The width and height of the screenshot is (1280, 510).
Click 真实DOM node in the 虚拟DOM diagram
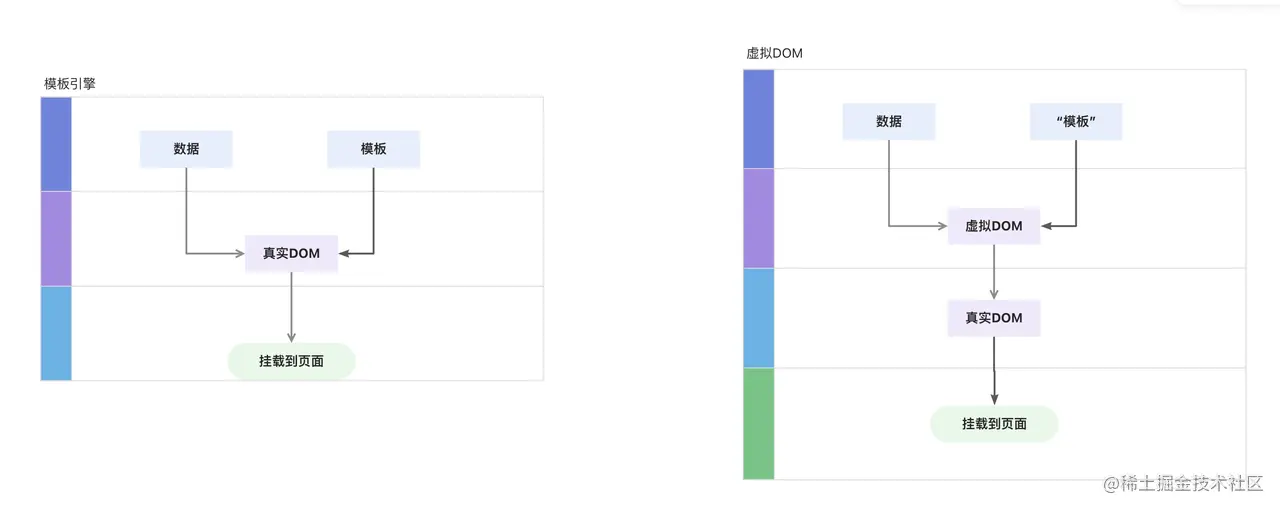click(x=994, y=318)
